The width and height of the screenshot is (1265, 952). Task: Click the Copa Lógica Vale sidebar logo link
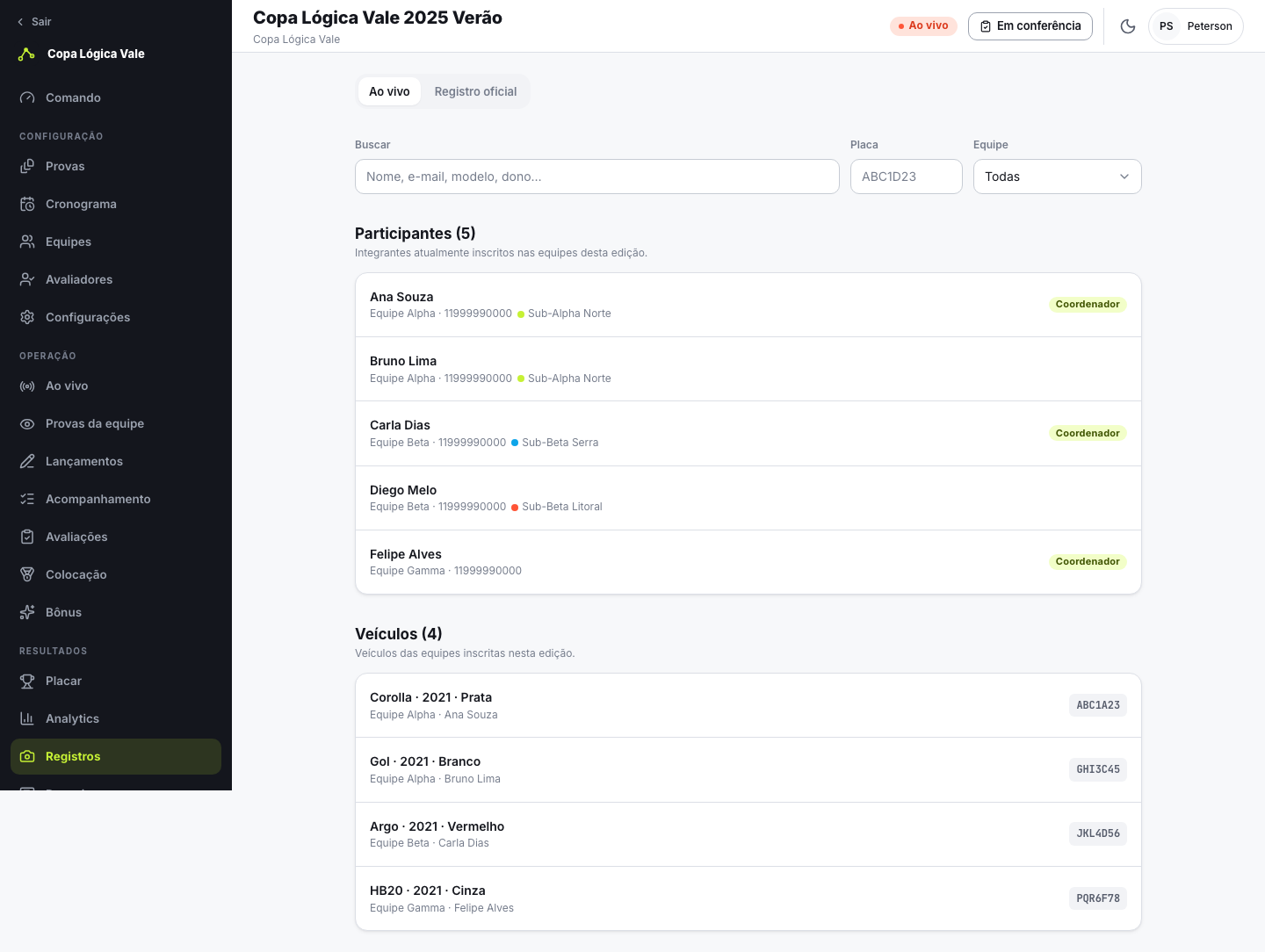click(82, 54)
